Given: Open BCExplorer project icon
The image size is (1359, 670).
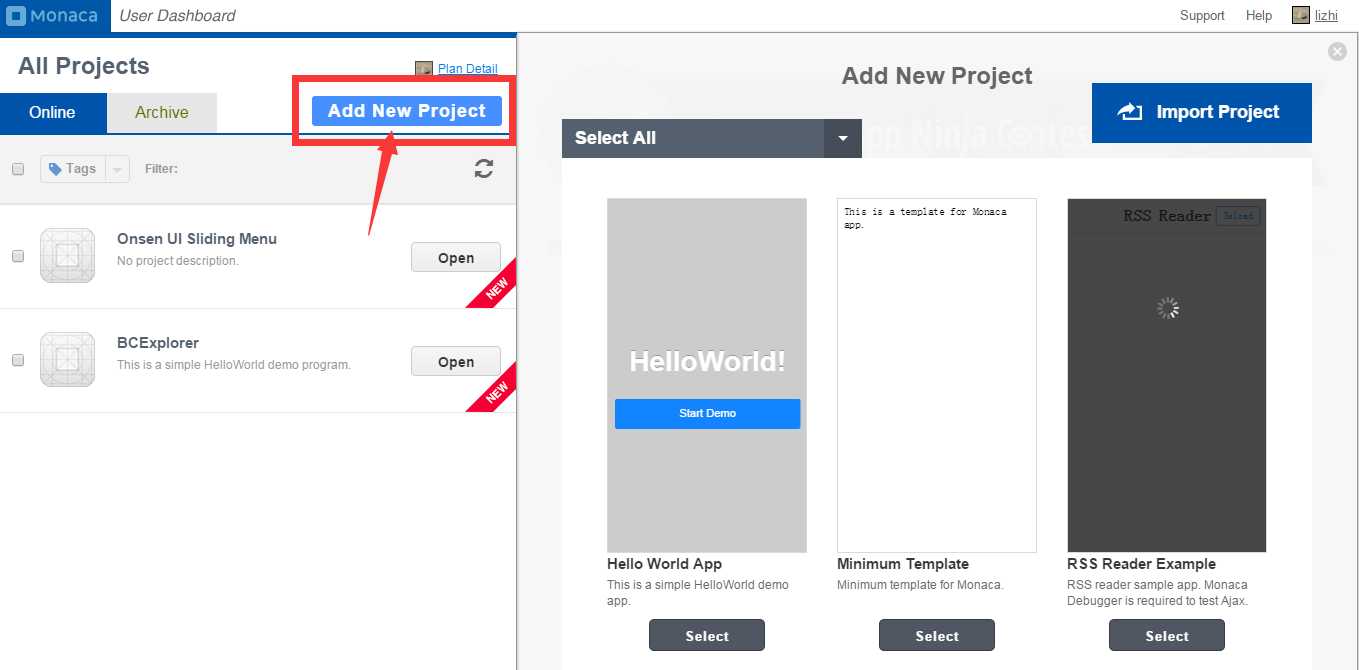Looking at the screenshot, I should [68, 359].
